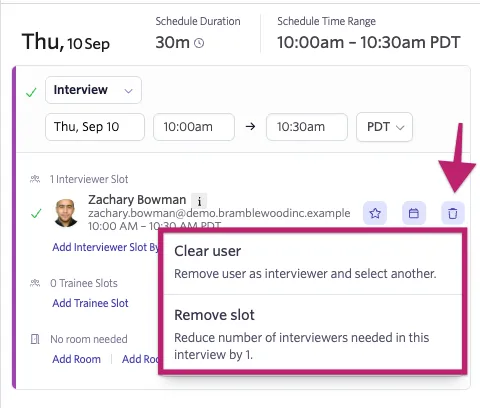This screenshot has width=480, height=408.
Task: Click the Thu, 10 Sep heading
Action: click(x=66, y=42)
